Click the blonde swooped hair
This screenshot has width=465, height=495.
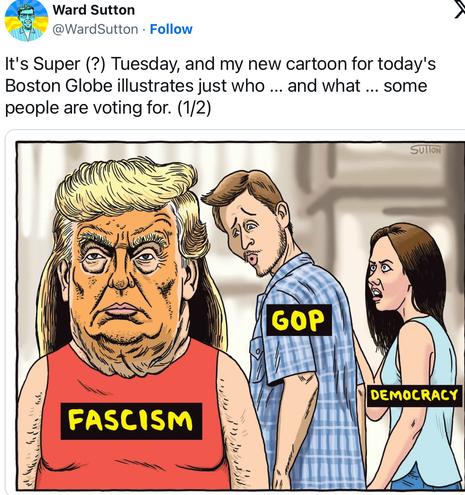click(128, 188)
